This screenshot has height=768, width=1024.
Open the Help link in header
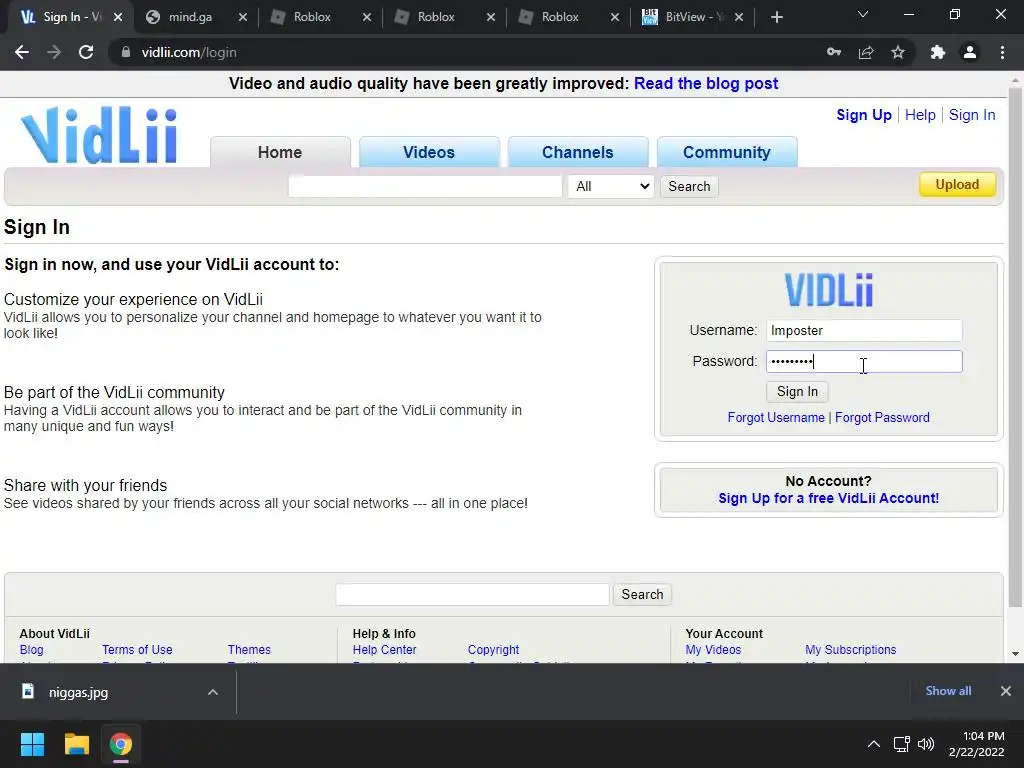coord(920,115)
